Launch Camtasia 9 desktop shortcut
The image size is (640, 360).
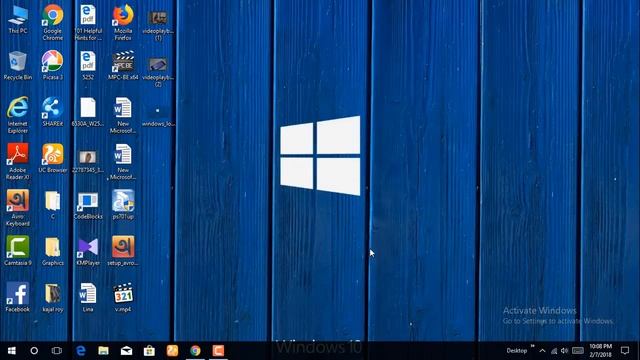coord(18,251)
